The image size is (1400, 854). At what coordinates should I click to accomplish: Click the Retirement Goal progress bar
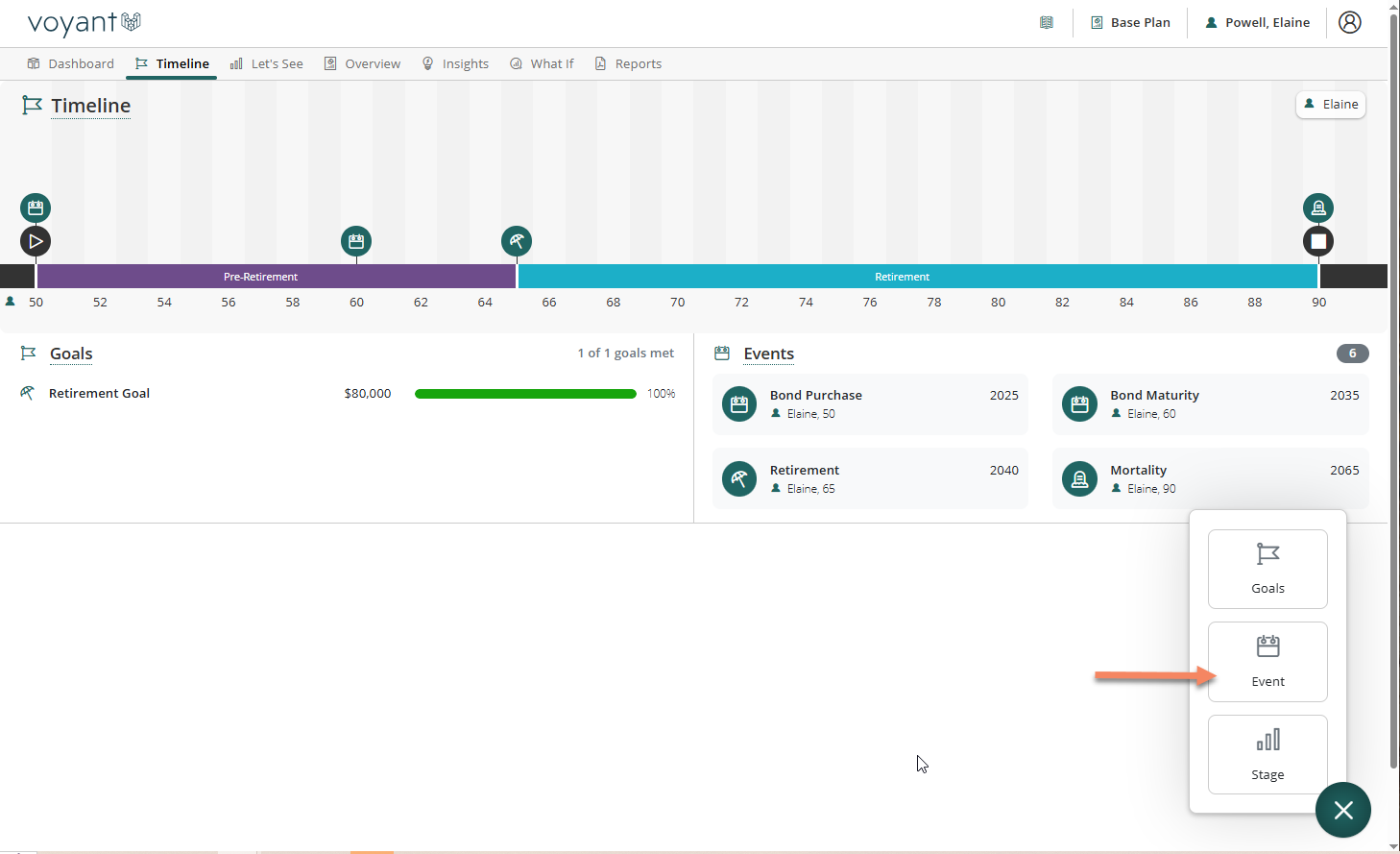pyautogui.click(x=525, y=394)
